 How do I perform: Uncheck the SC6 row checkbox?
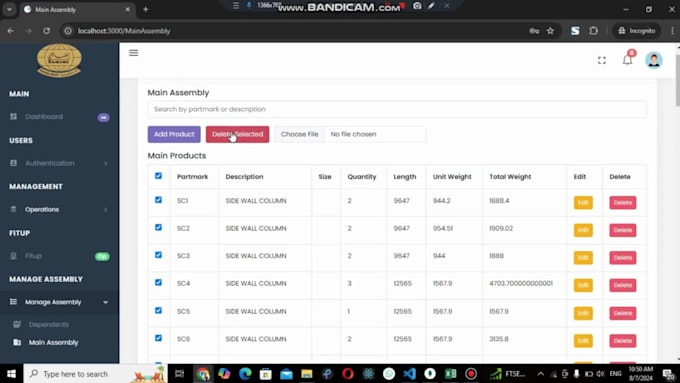158,338
